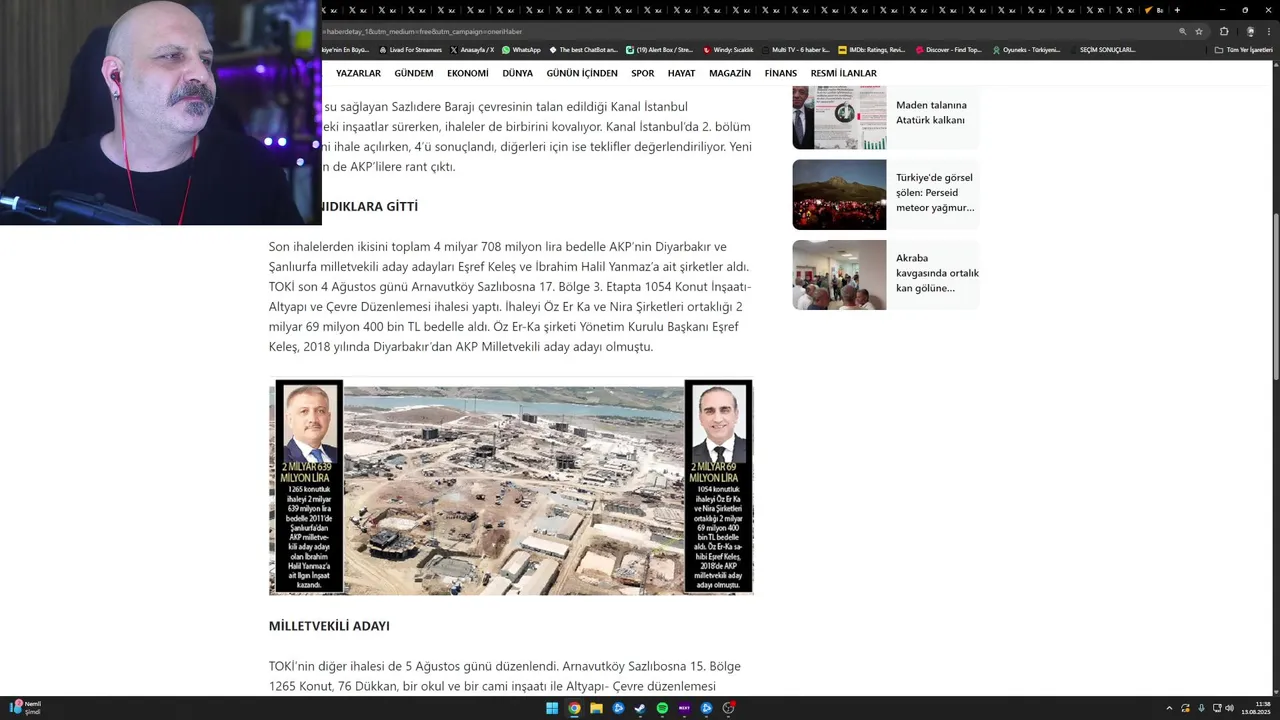Open Chrome extensions puzzle icon
The image size is (1280, 720).
[1224, 31]
